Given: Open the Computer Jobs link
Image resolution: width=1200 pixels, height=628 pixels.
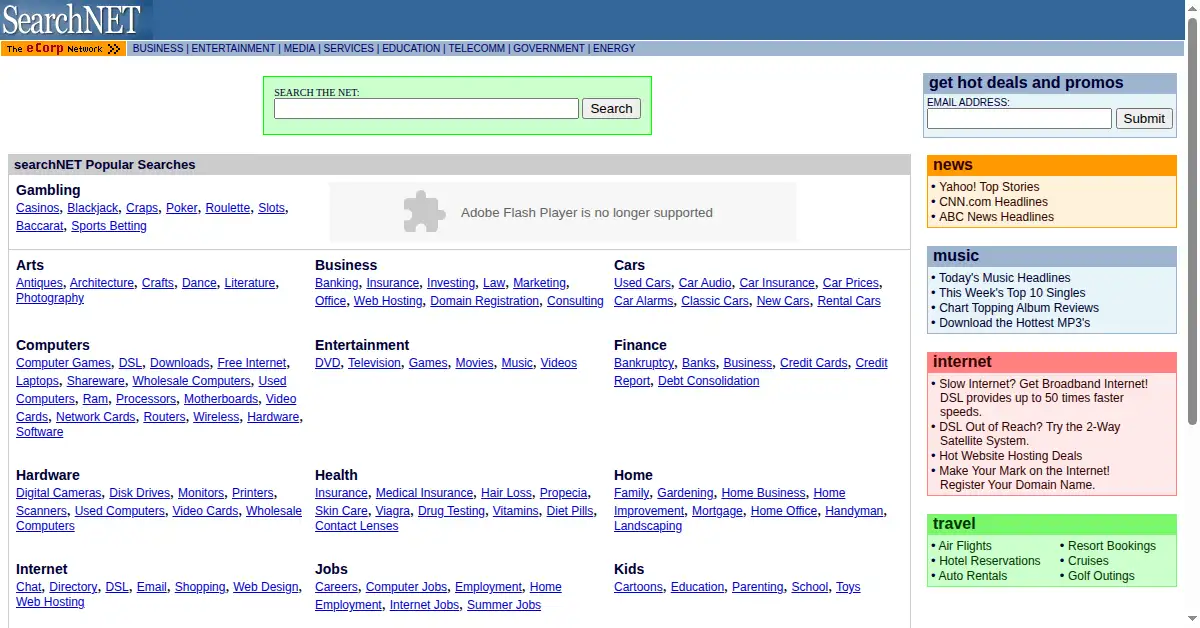Looking at the screenshot, I should 406,587.
